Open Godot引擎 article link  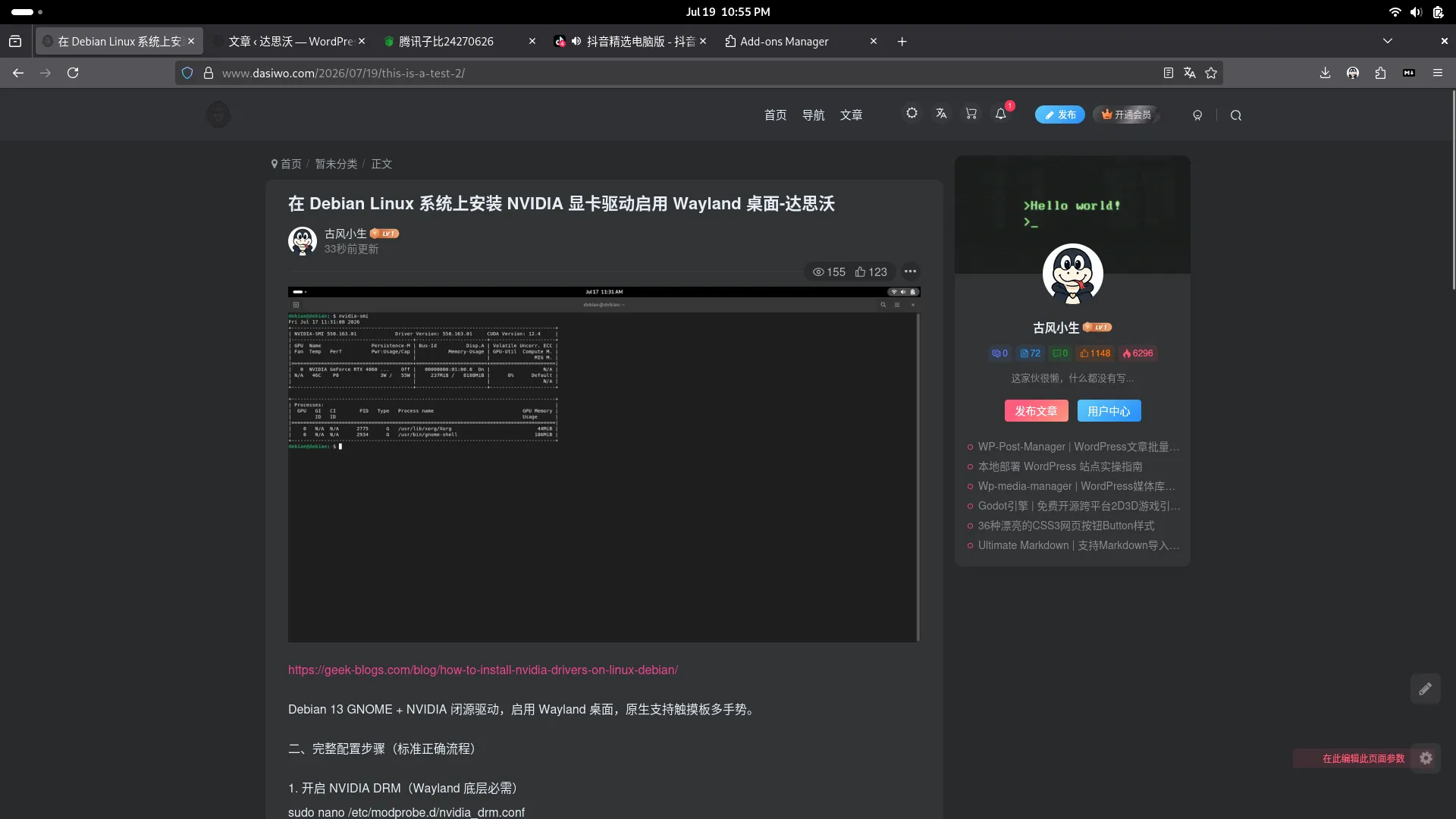click(1079, 506)
